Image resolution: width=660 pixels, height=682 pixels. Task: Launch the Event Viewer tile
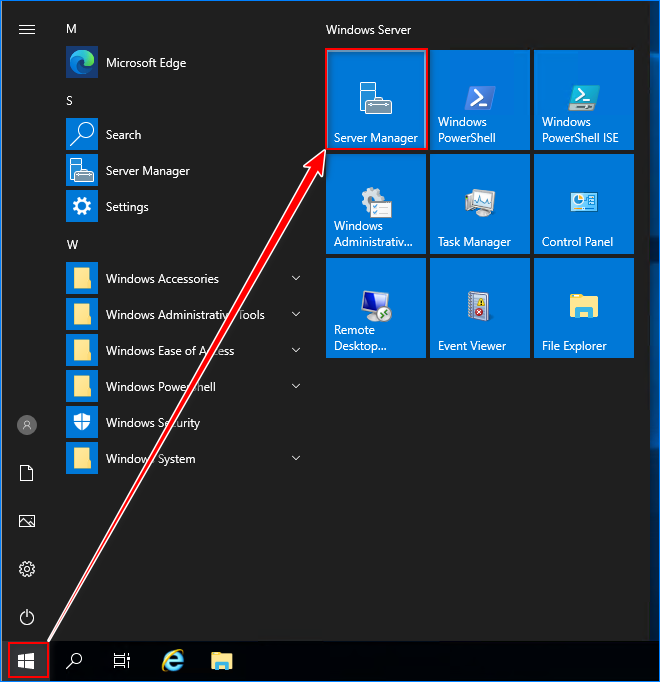point(480,308)
